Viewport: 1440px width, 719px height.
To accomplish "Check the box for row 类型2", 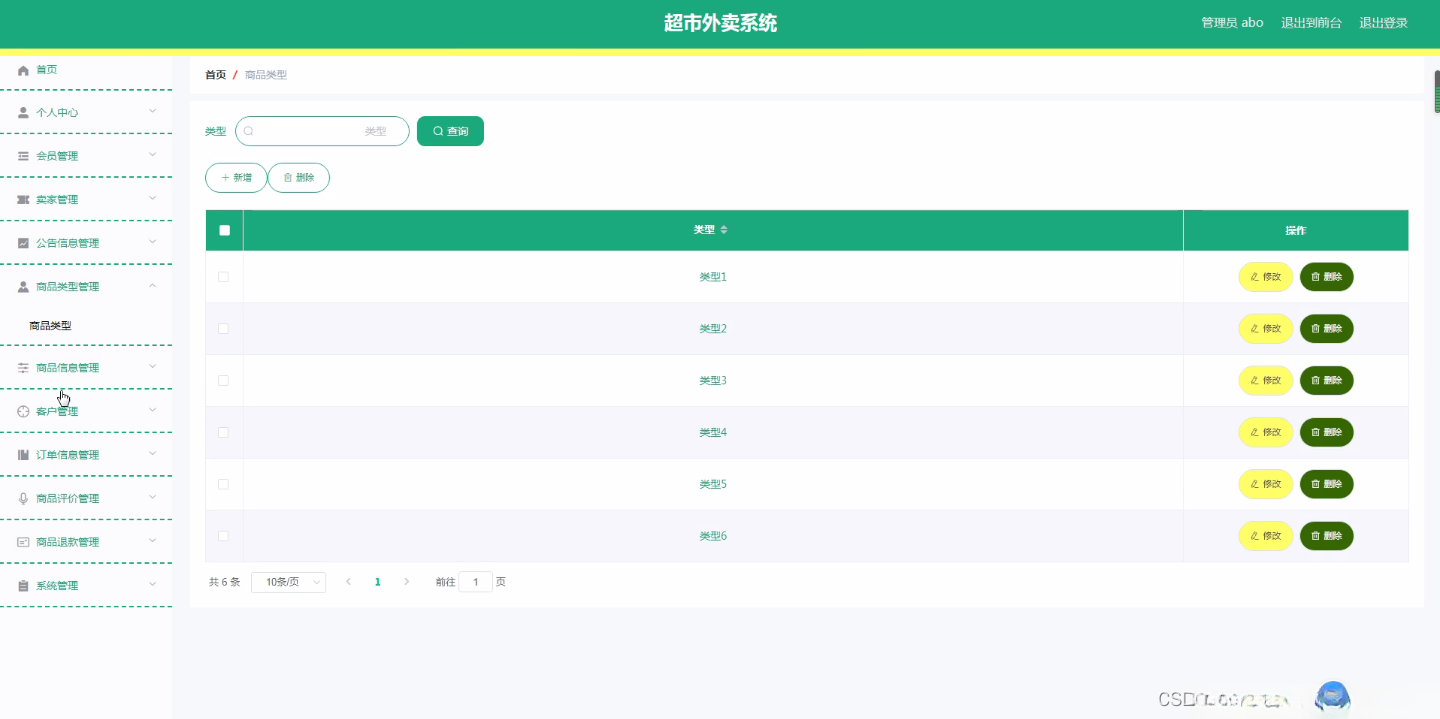I will pos(223,329).
